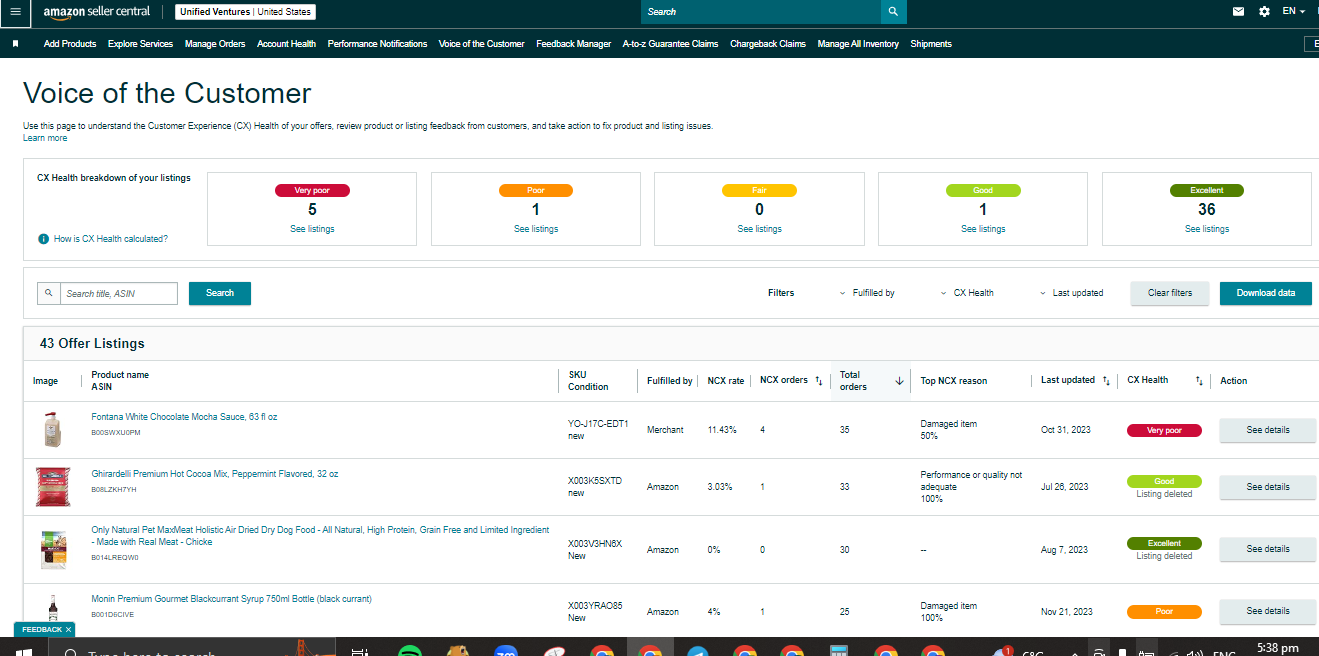This screenshot has width=1319, height=656.
Task: Expand the CX Health filter dropdown
Action: click(x=967, y=293)
